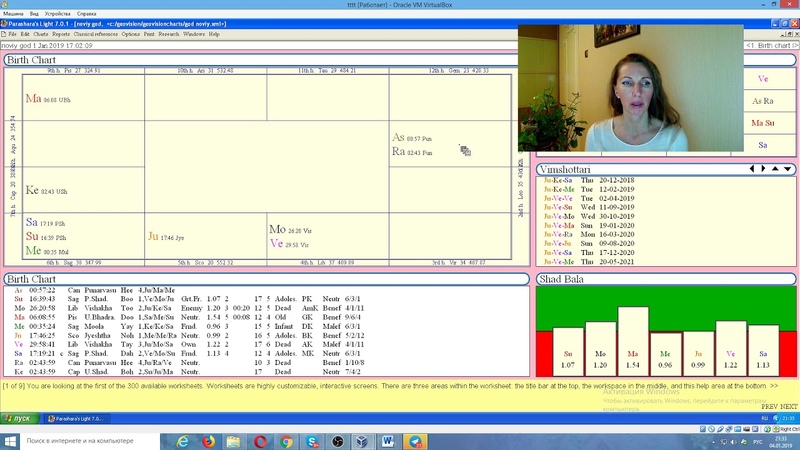The width and height of the screenshot is (800, 450).
Task: Select the Ju-Ve-Ra 16-03-2020 dasha row
Action: tap(589, 234)
